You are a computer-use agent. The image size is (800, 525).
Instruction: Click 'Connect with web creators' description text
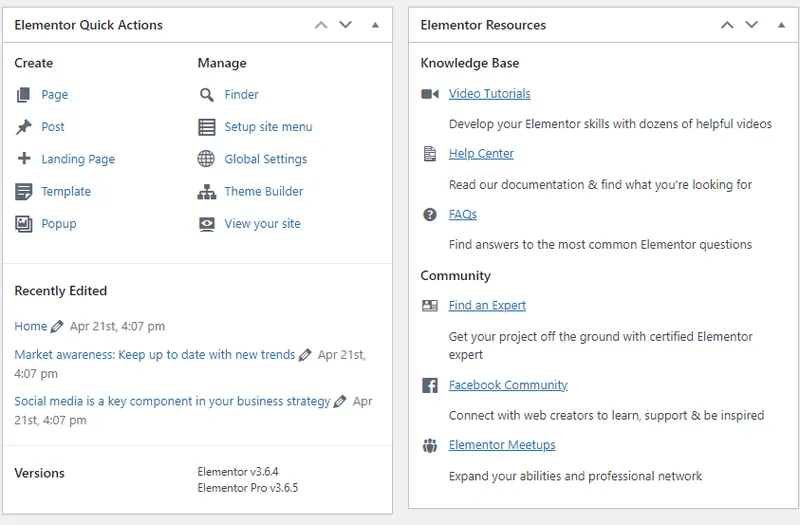point(607,416)
